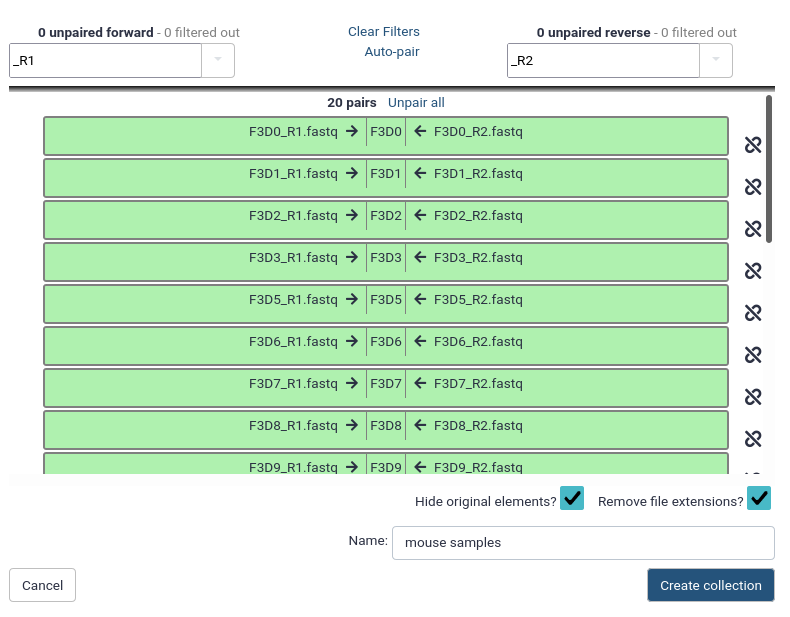This screenshot has width=790, height=617.
Task: Select the F3D5_R1.fastq forward dataset
Action: coord(293,300)
